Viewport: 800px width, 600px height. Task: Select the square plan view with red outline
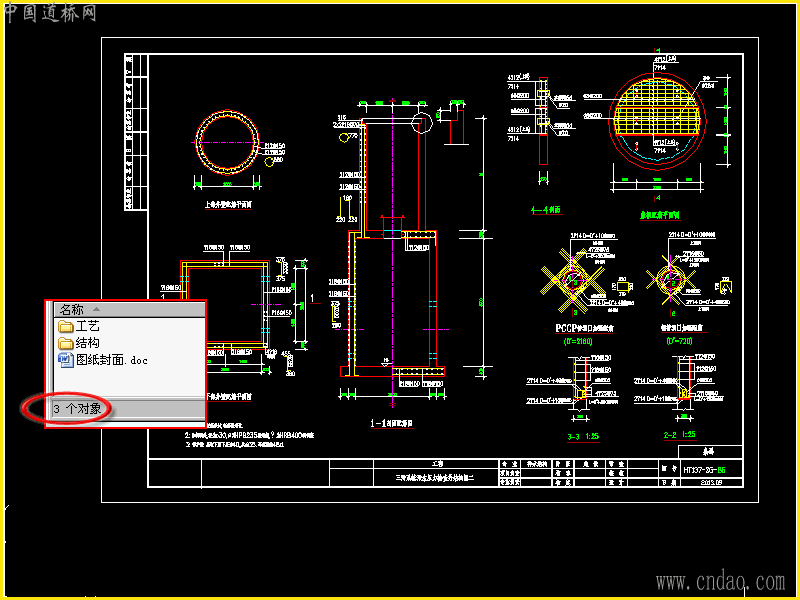point(225,304)
